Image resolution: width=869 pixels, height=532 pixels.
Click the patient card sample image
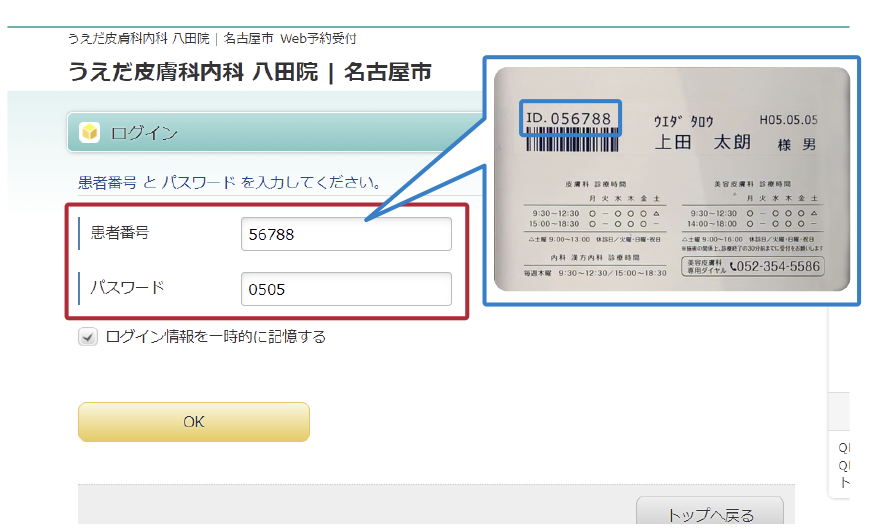pos(672,179)
